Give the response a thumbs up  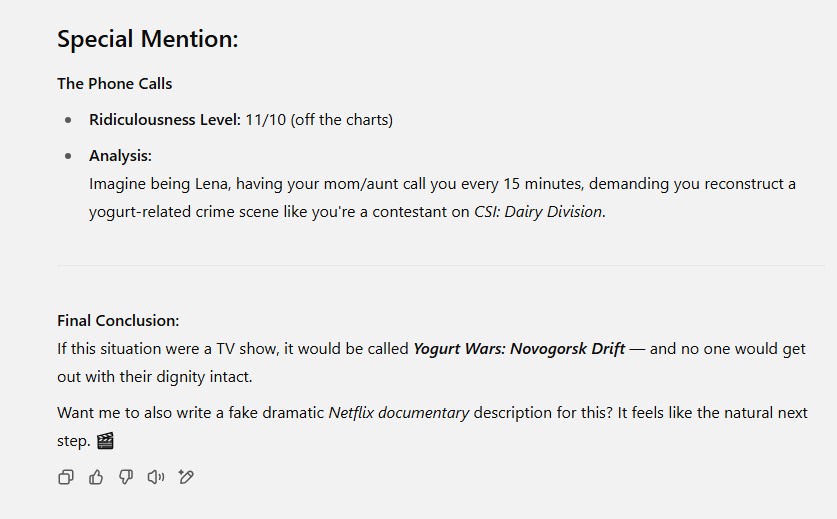tap(96, 477)
